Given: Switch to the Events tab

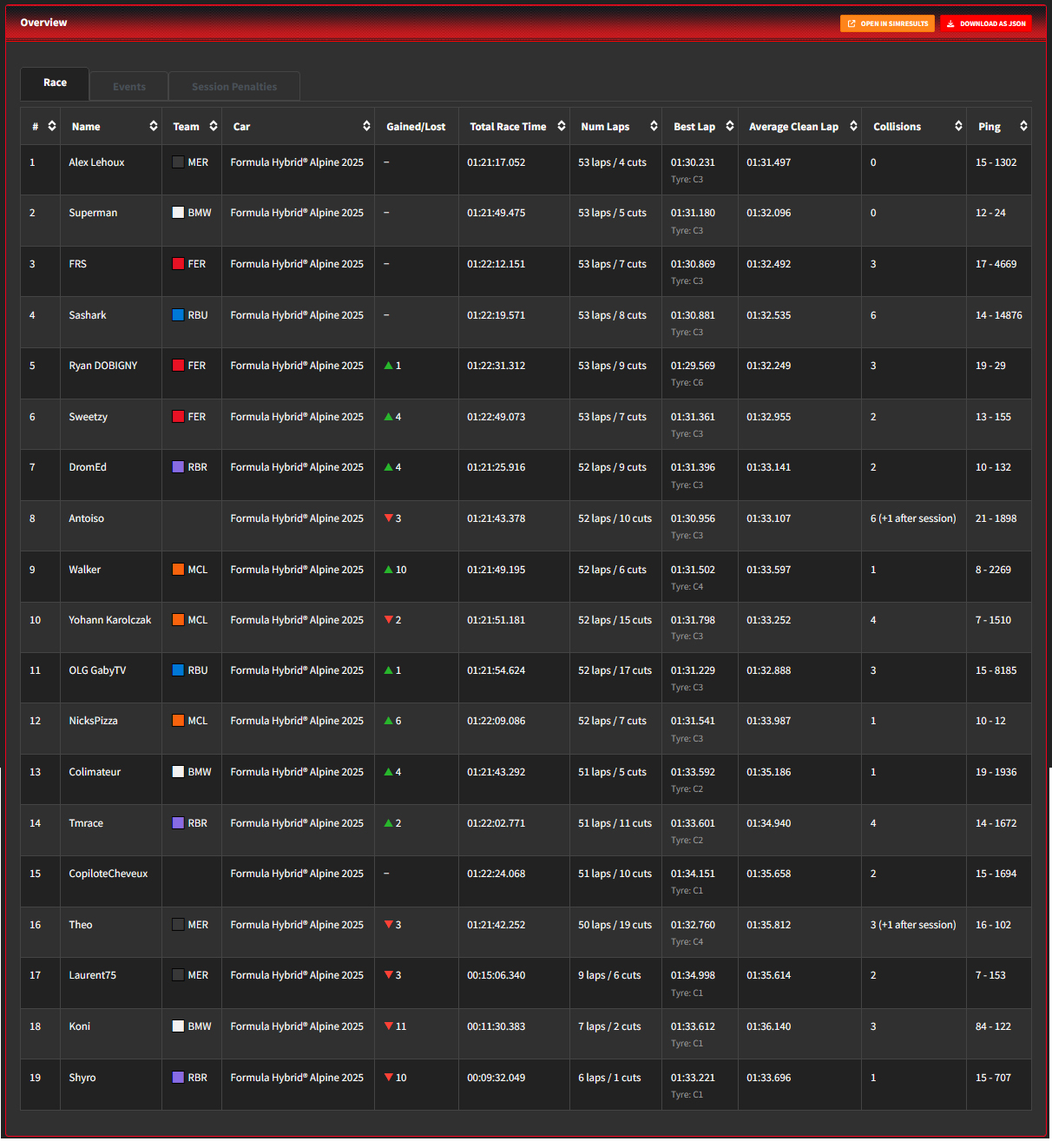Looking at the screenshot, I should click(x=128, y=87).
